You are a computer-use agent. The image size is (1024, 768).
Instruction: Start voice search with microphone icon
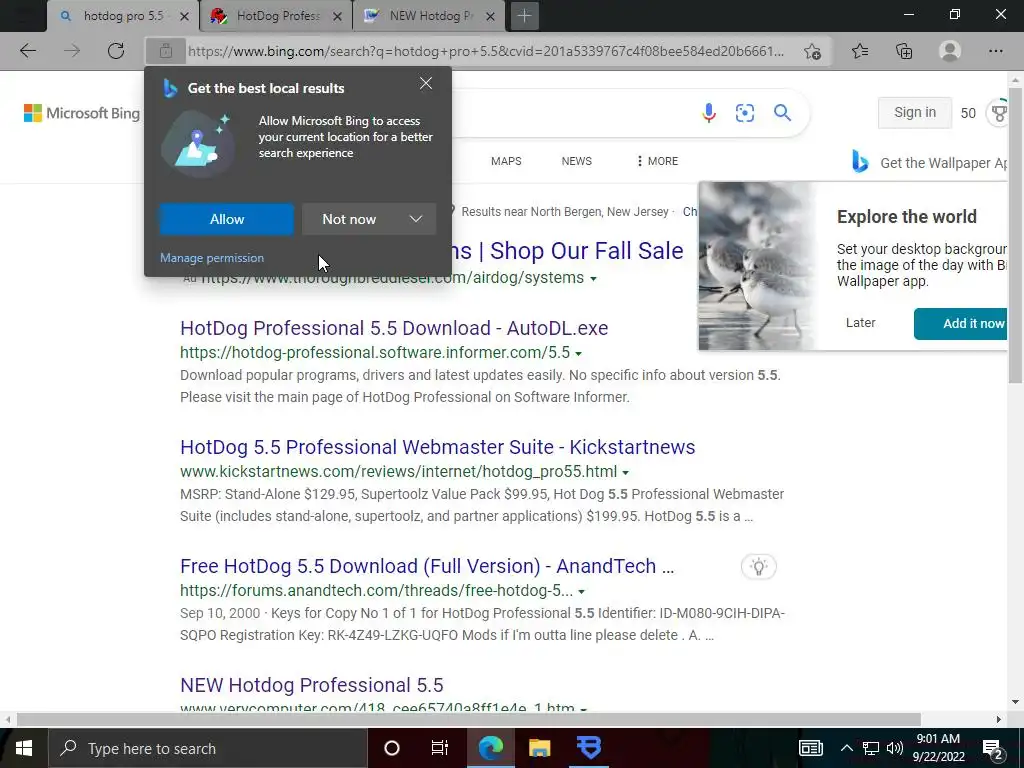(709, 113)
